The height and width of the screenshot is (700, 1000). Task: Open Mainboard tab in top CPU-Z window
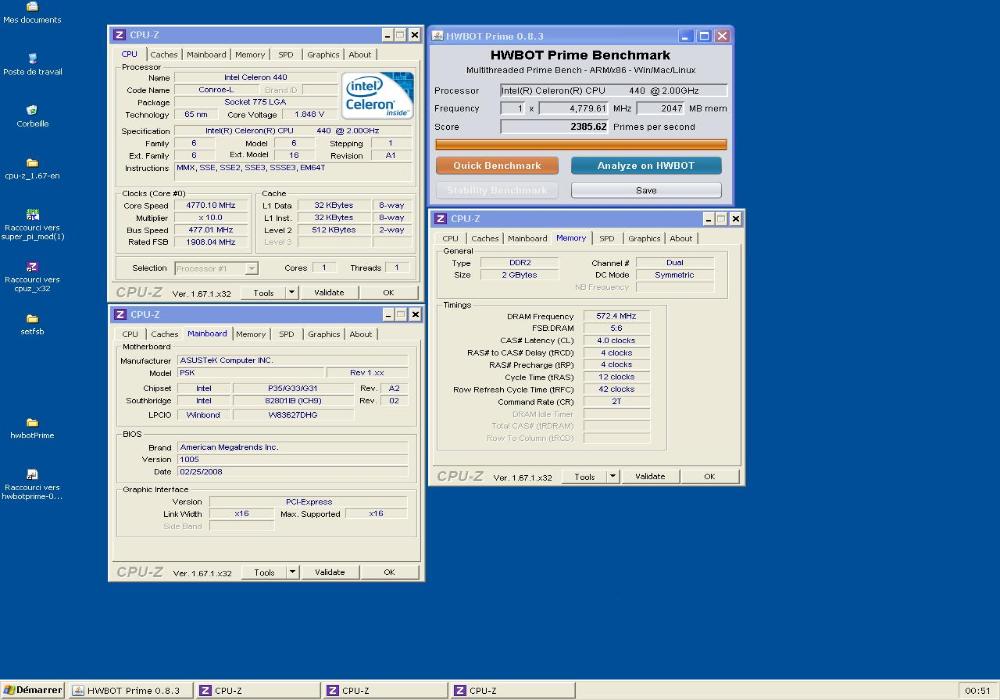tap(207, 55)
